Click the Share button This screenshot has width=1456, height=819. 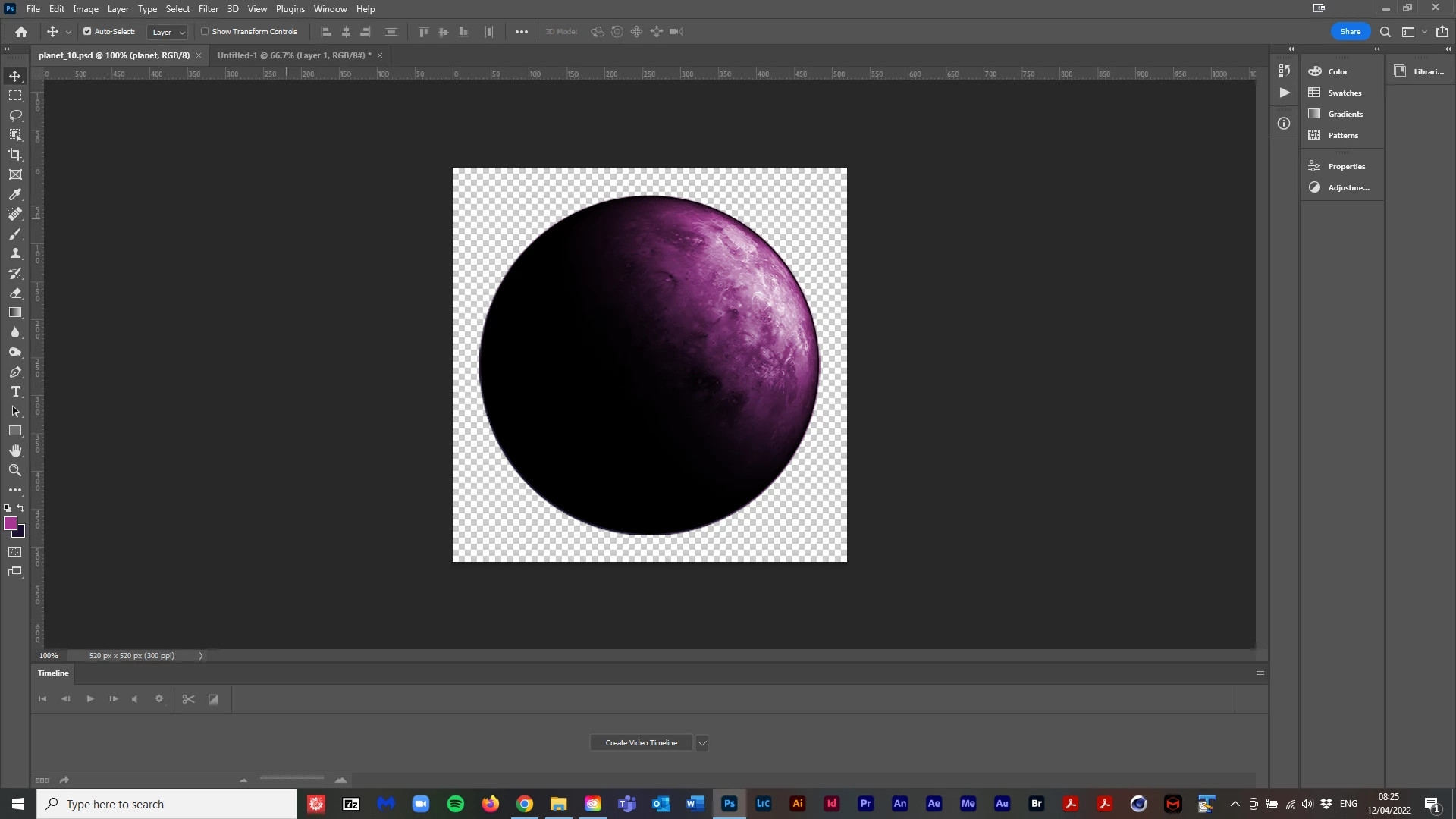[x=1350, y=32]
